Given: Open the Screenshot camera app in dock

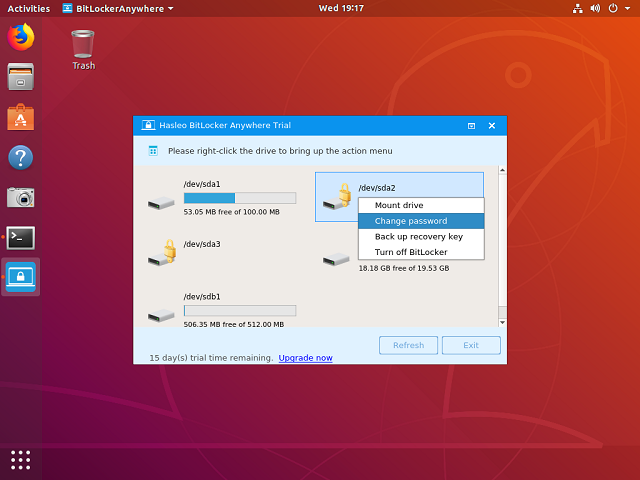Looking at the screenshot, I should 21,197.
